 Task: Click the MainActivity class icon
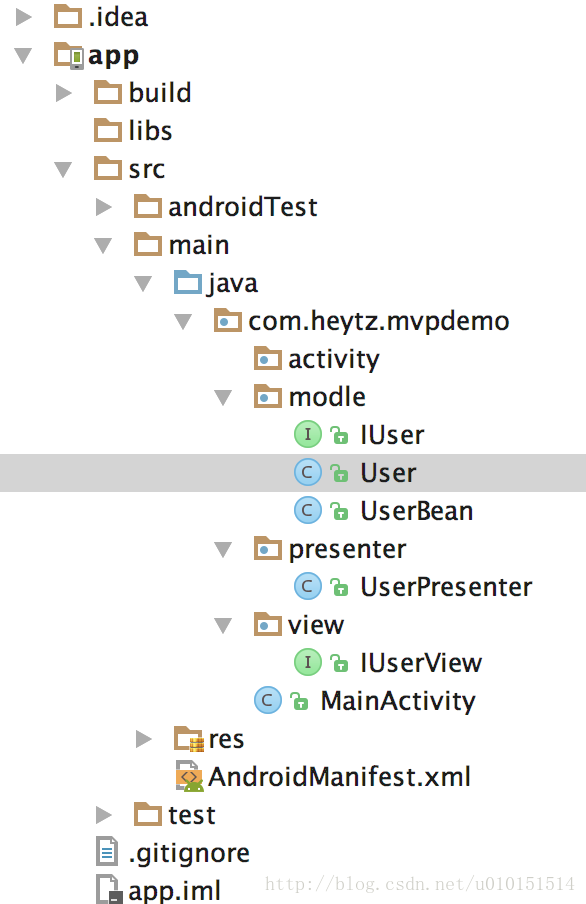(x=268, y=700)
